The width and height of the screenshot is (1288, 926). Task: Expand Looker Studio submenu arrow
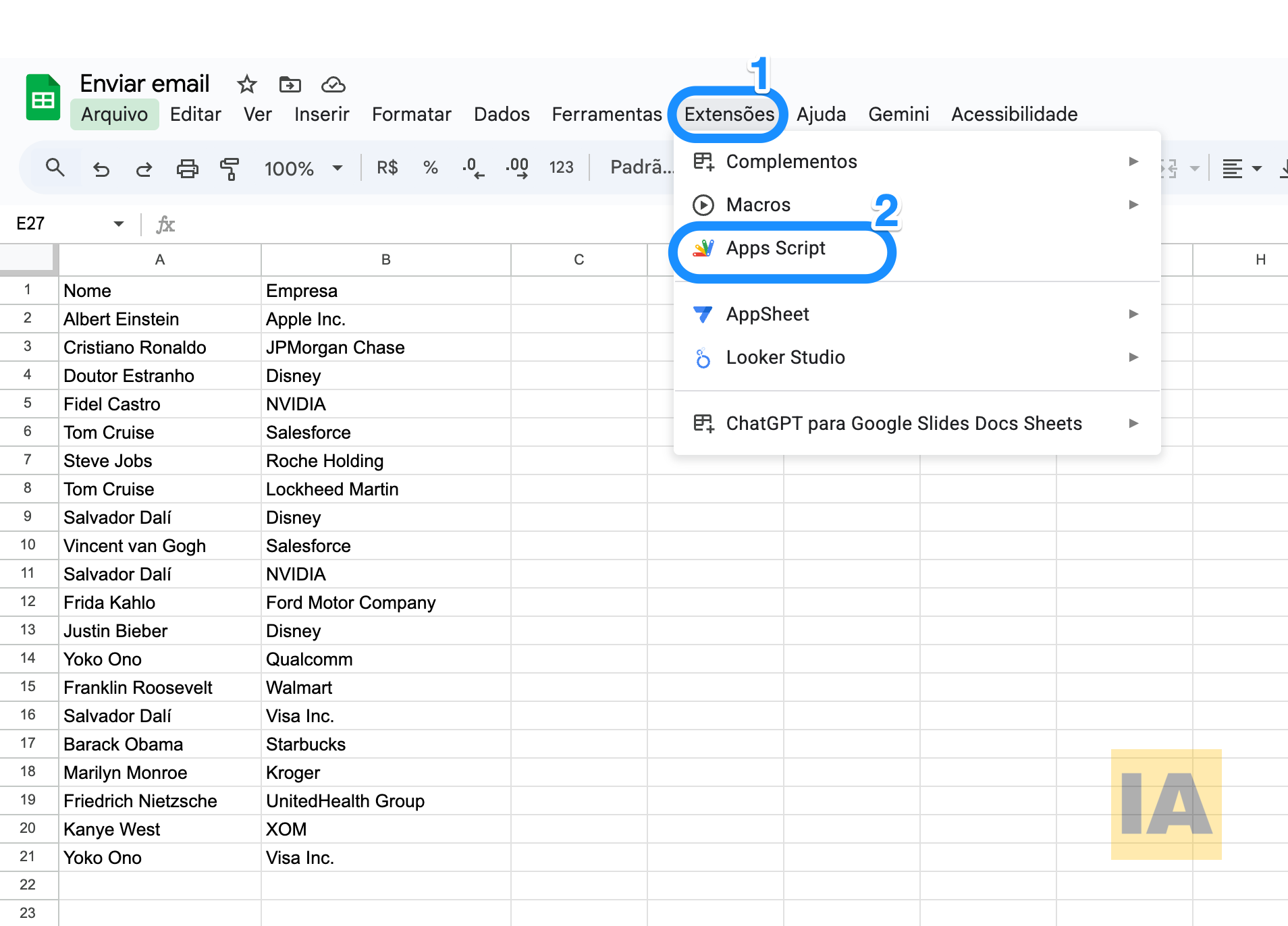(x=1133, y=357)
